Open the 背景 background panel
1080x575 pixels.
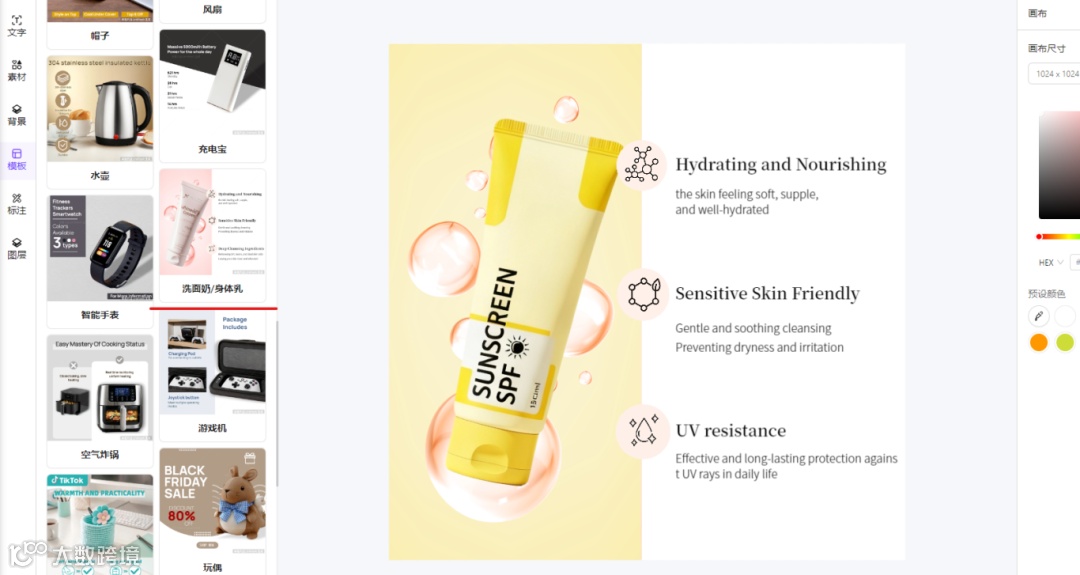pos(17,115)
